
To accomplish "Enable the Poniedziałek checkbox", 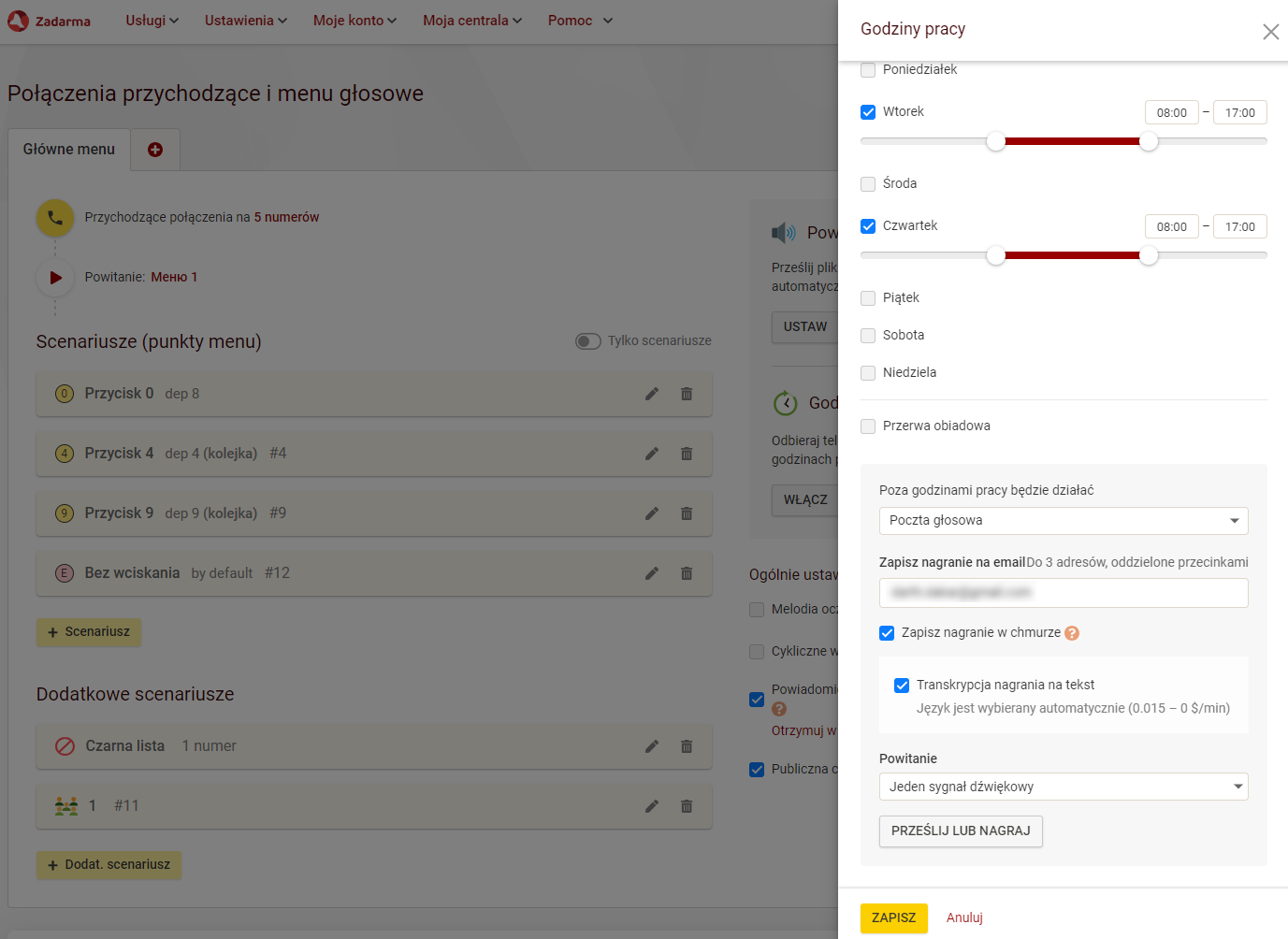I will pyautogui.click(x=868, y=70).
